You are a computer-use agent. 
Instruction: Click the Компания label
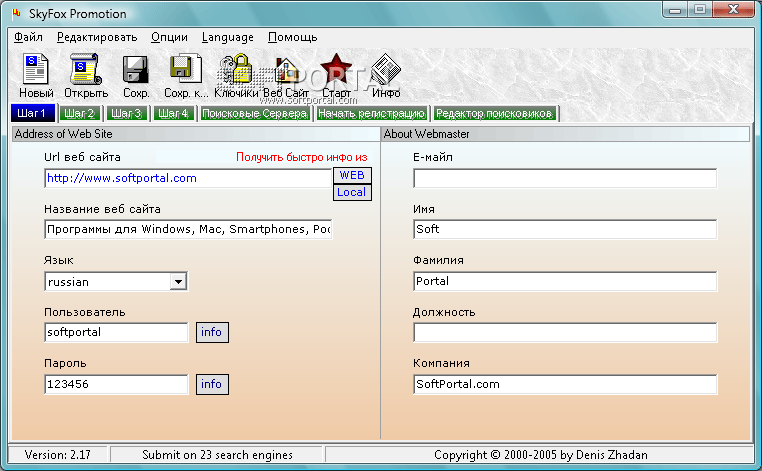click(441, 364)
